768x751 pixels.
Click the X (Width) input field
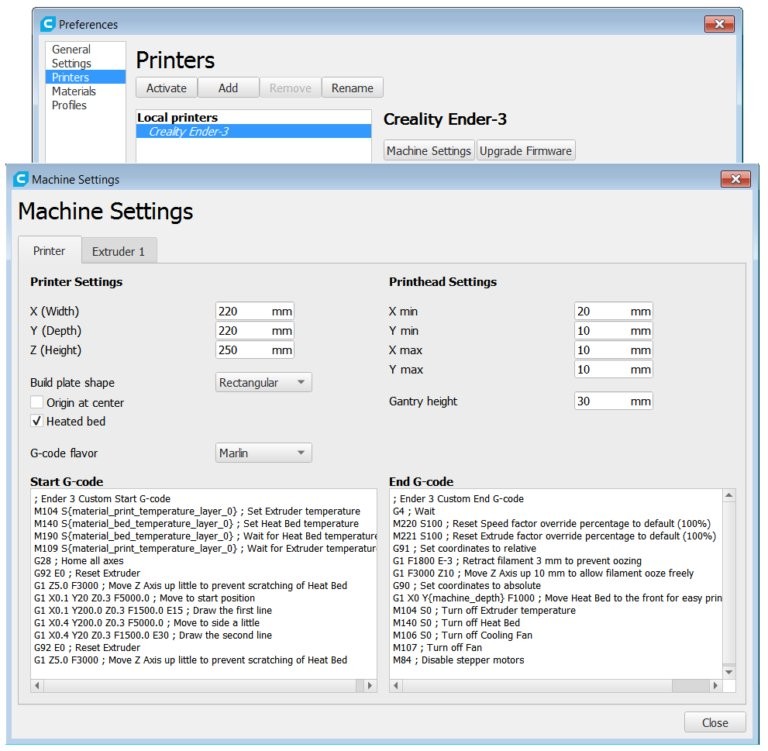[x=243, y=311]
